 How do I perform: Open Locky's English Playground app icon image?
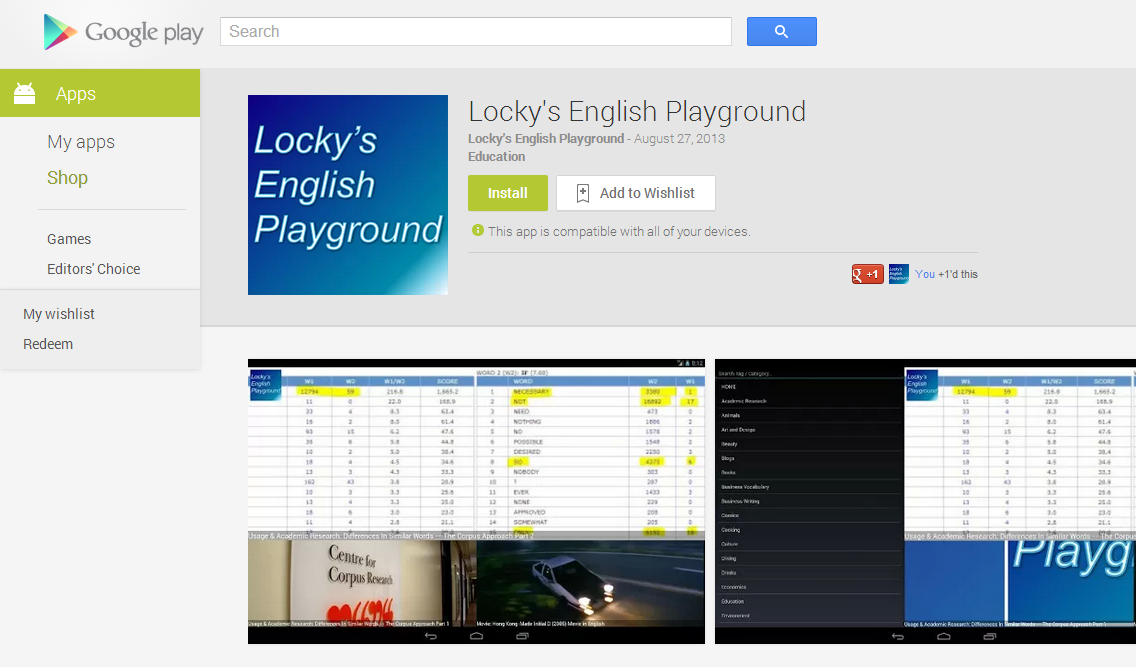(x=348, y=195)
